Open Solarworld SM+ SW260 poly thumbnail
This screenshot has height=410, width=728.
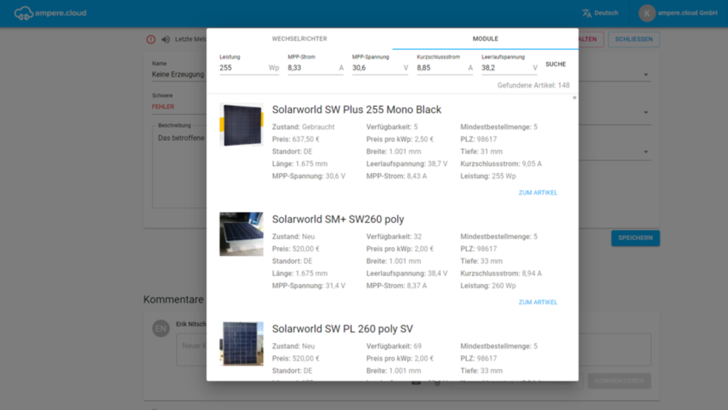[x=241, y=234]
